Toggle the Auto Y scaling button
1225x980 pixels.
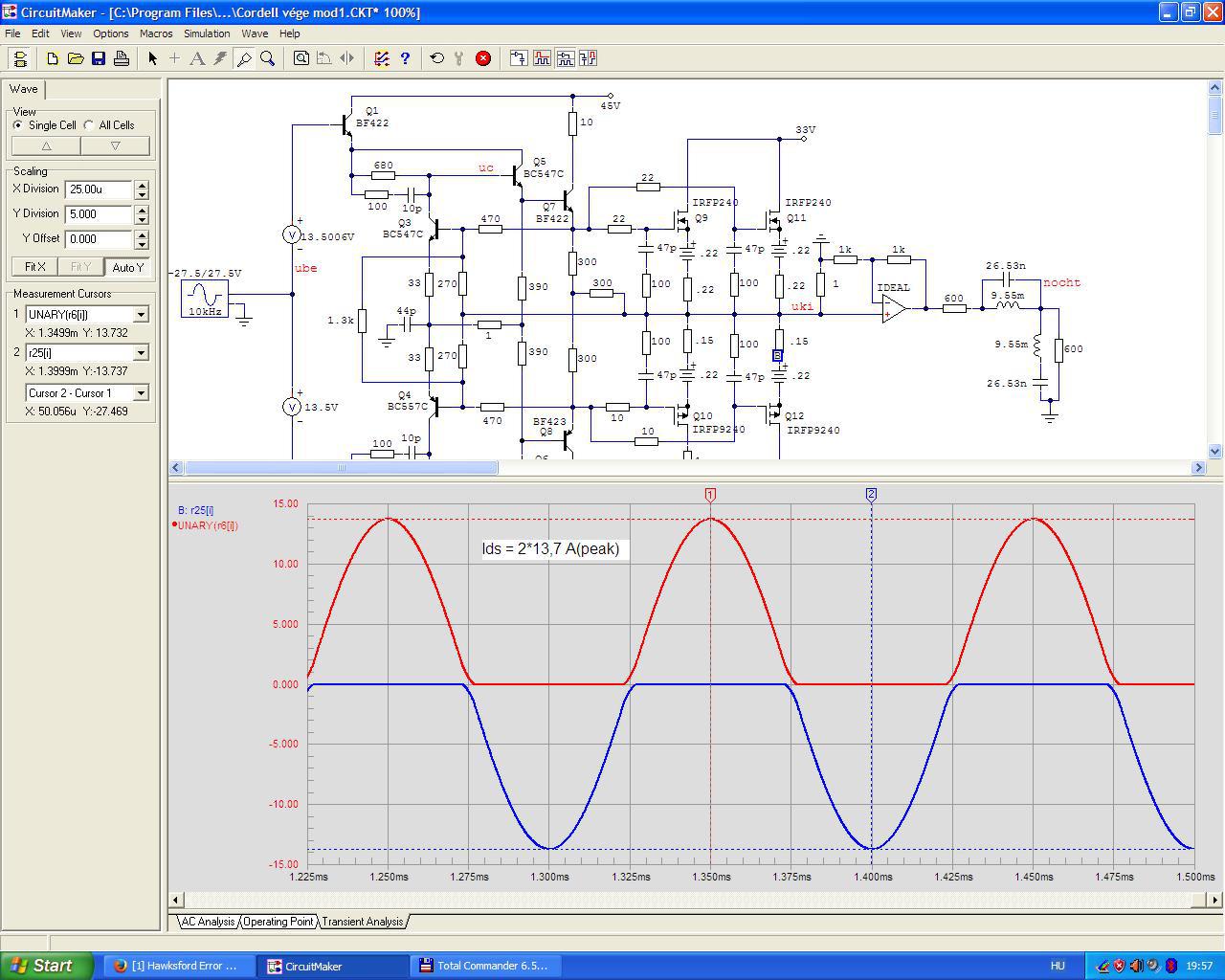point(127,267)
